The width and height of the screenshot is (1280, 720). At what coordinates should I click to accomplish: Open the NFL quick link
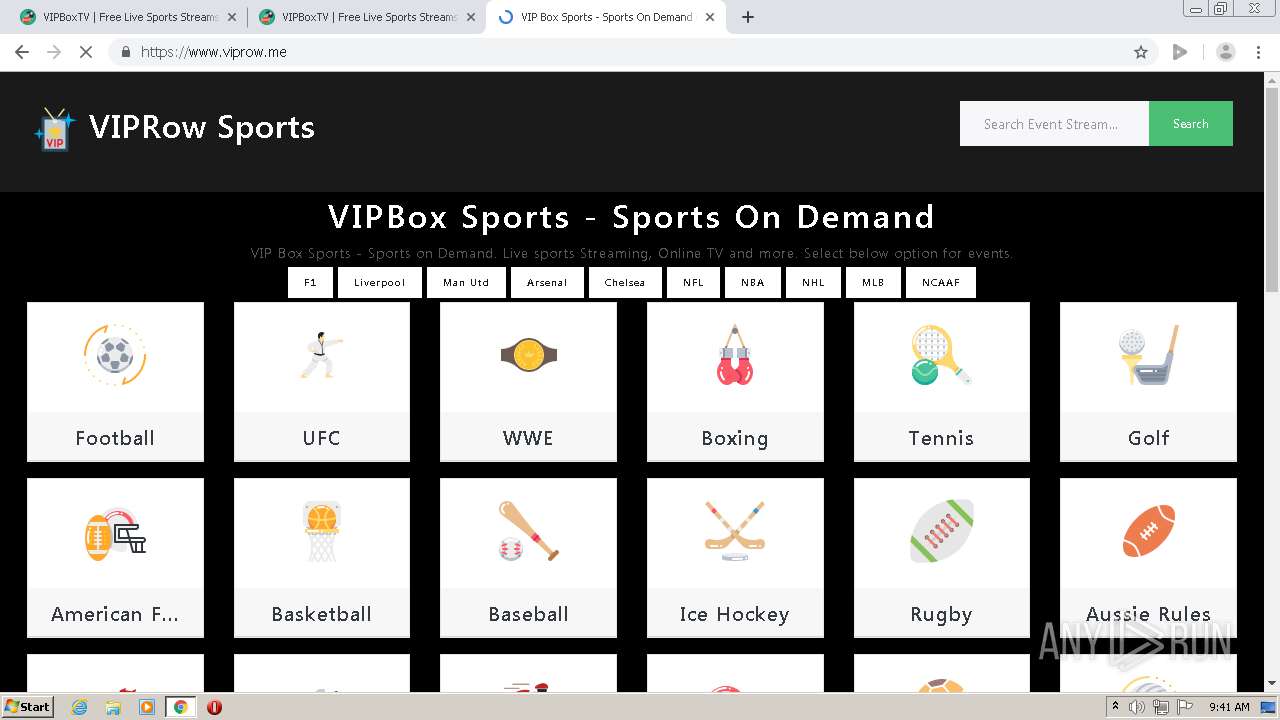693,282
